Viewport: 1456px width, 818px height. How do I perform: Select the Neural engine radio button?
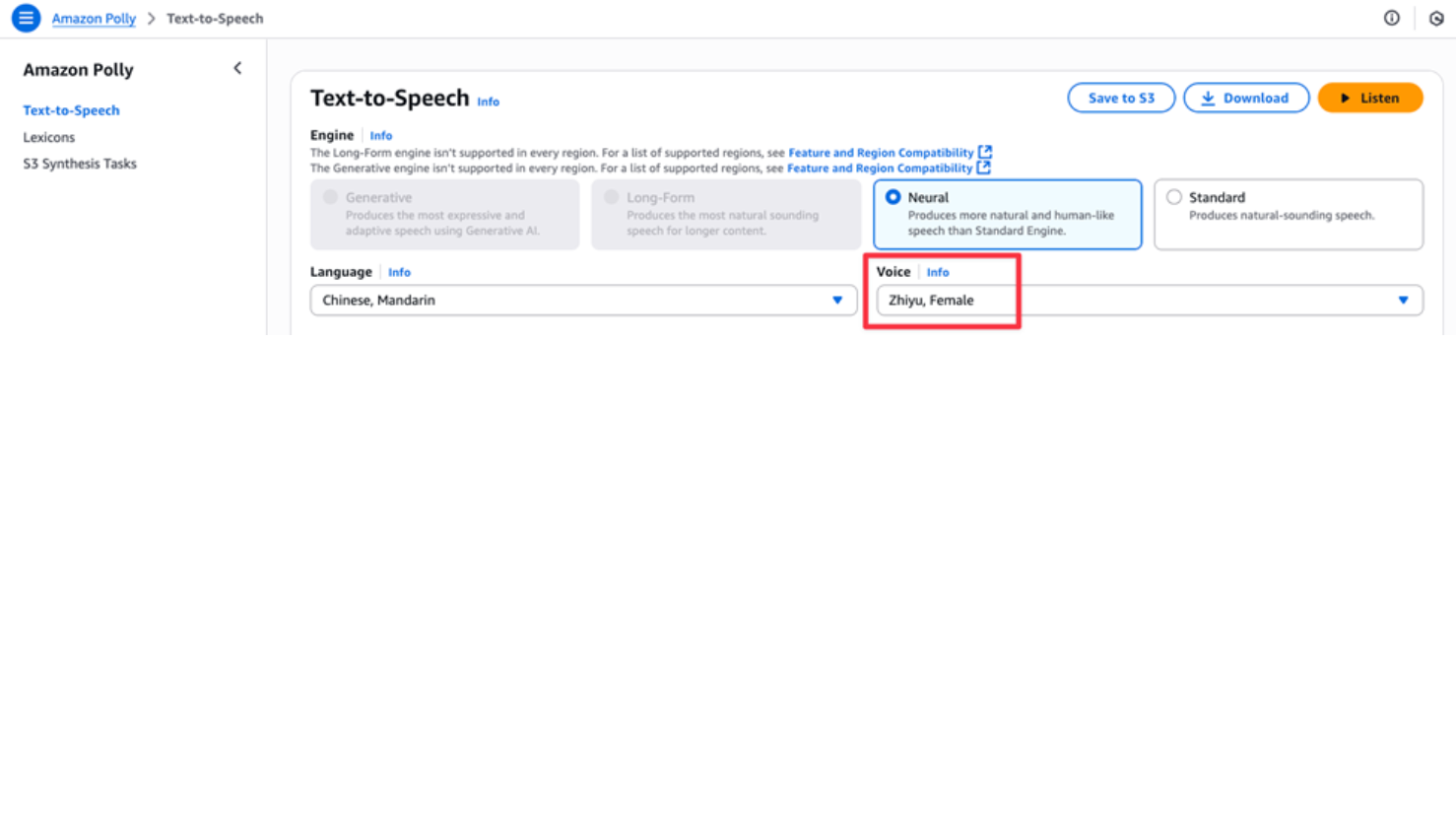click(x=893, y=197)
